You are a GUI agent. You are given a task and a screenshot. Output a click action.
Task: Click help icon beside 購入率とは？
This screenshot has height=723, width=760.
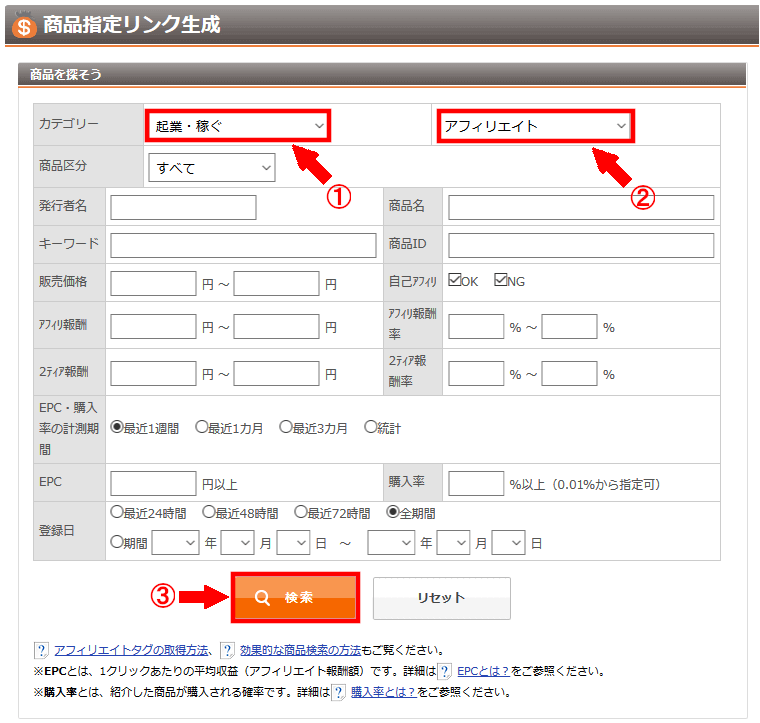338,692
